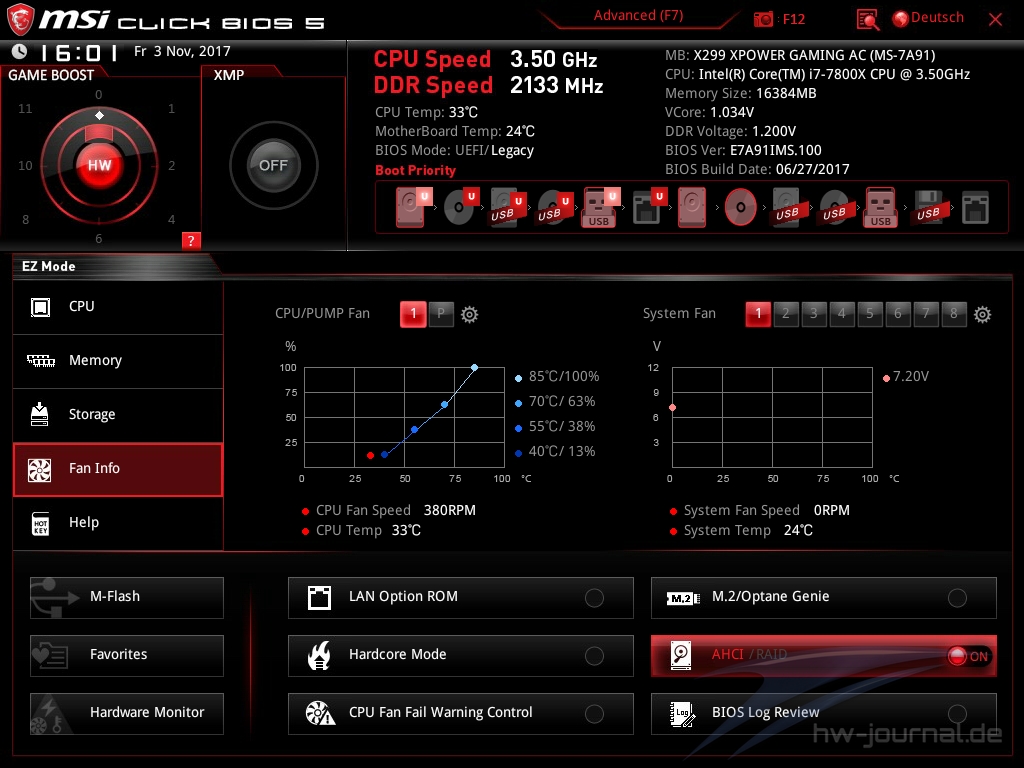Open Favorites button
Image resolution: width=1024 pixels, height=768 pixels.
[x=127, y=656]
